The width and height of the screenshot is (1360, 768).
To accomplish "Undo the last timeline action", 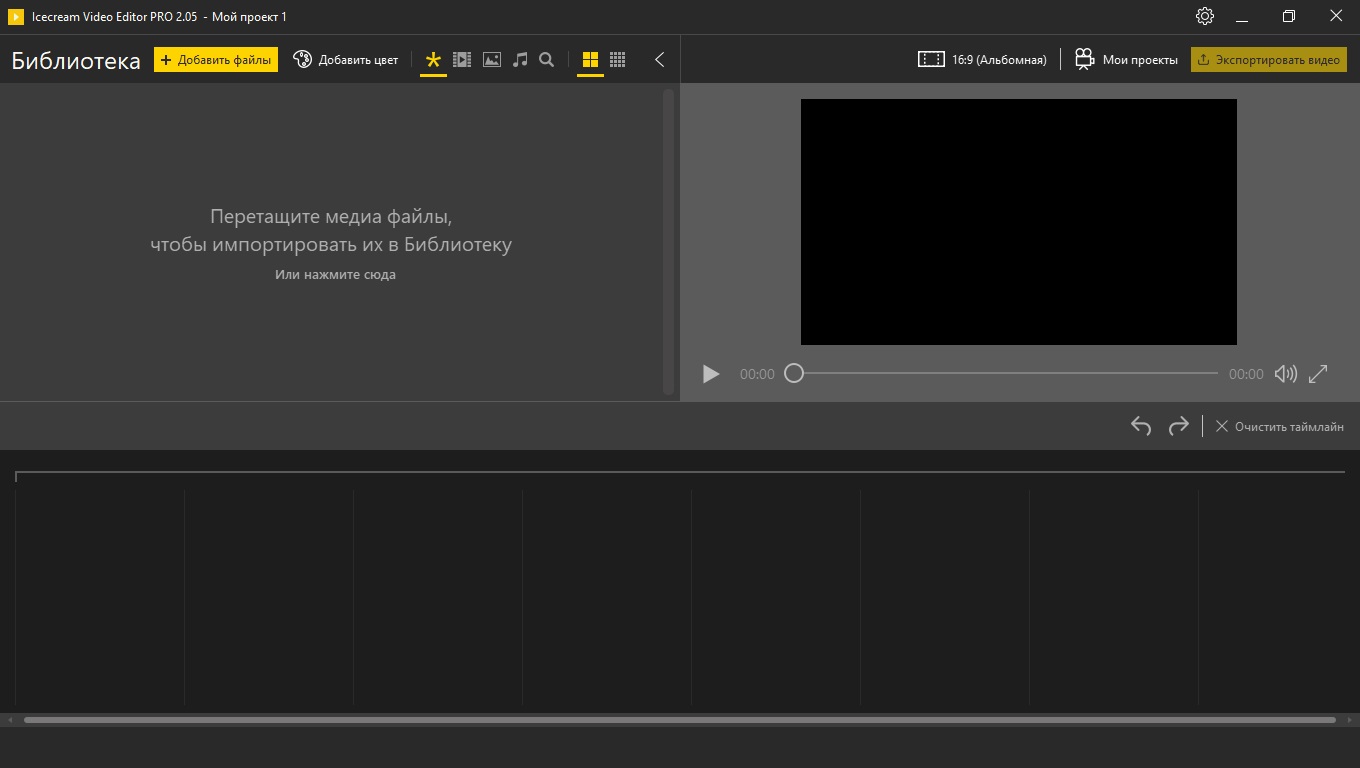I will click(x=1141, y=426).
